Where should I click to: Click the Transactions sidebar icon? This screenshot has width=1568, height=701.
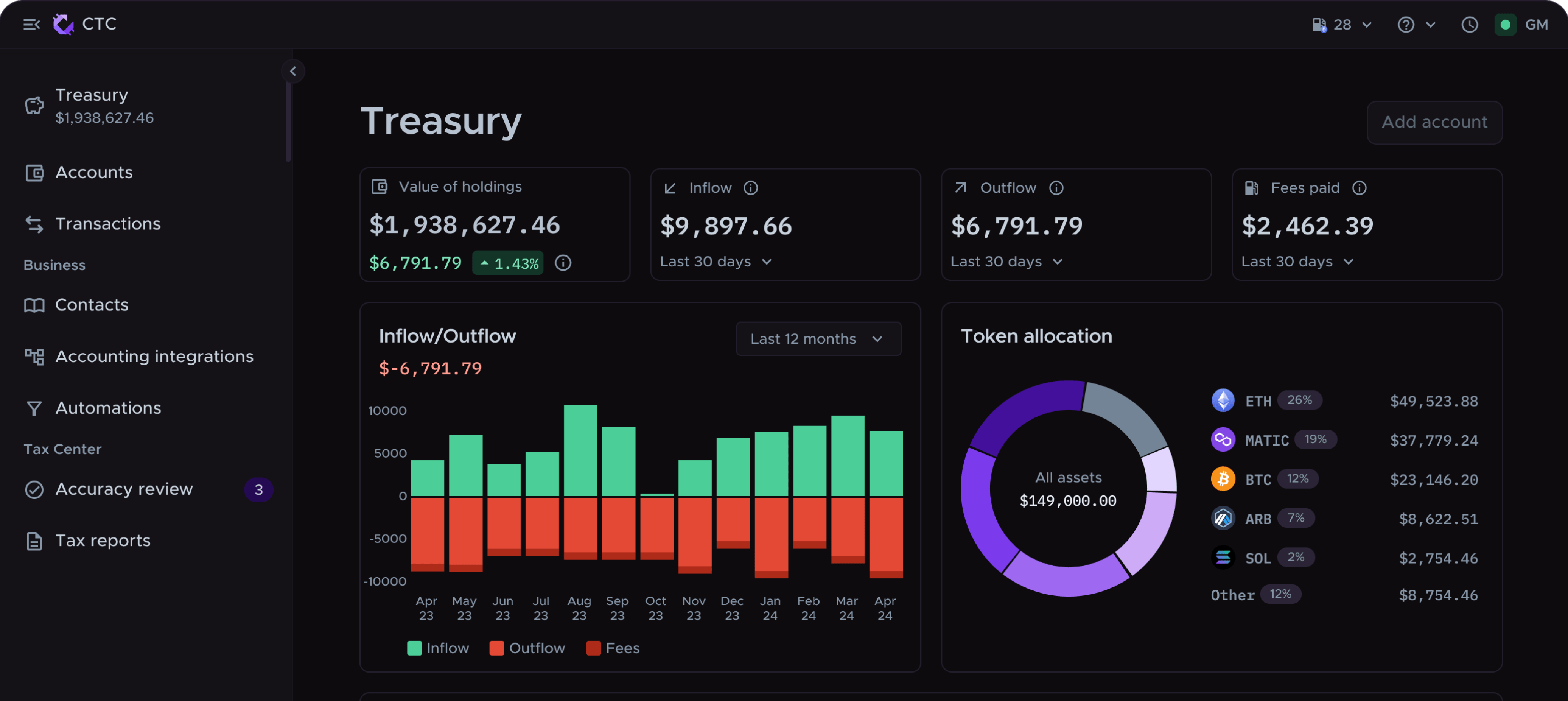tap(35, 222)
